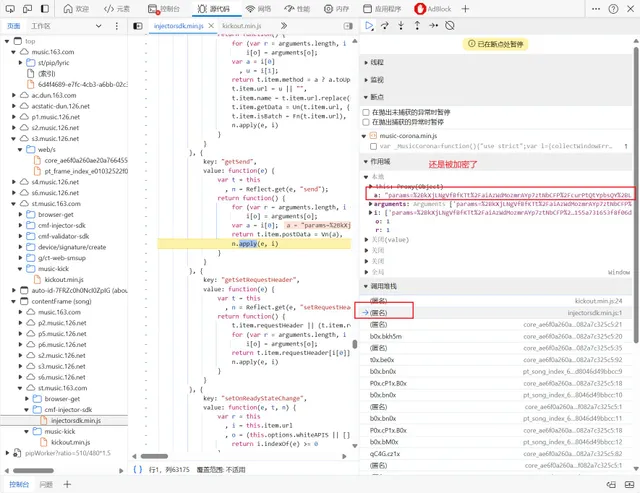The image size is (640, 493).
Task: Toggle the navigator pane icon
Action: (138, 26)
